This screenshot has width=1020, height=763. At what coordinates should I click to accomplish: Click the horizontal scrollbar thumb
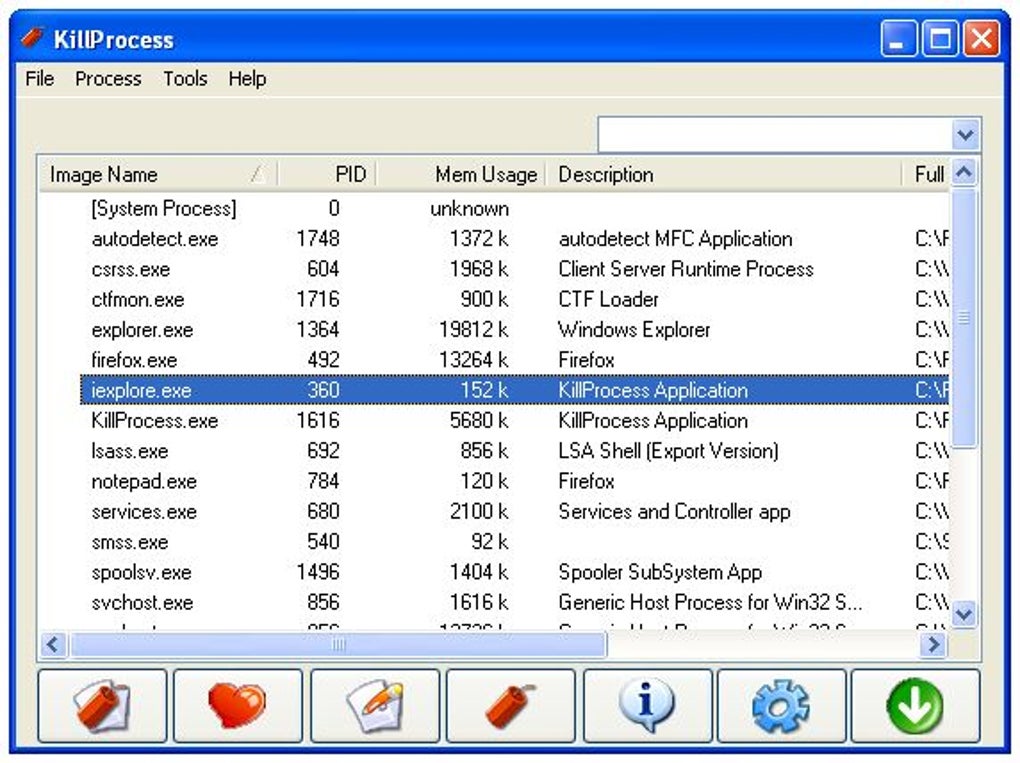pyautogui.click(x=338, y=645)
